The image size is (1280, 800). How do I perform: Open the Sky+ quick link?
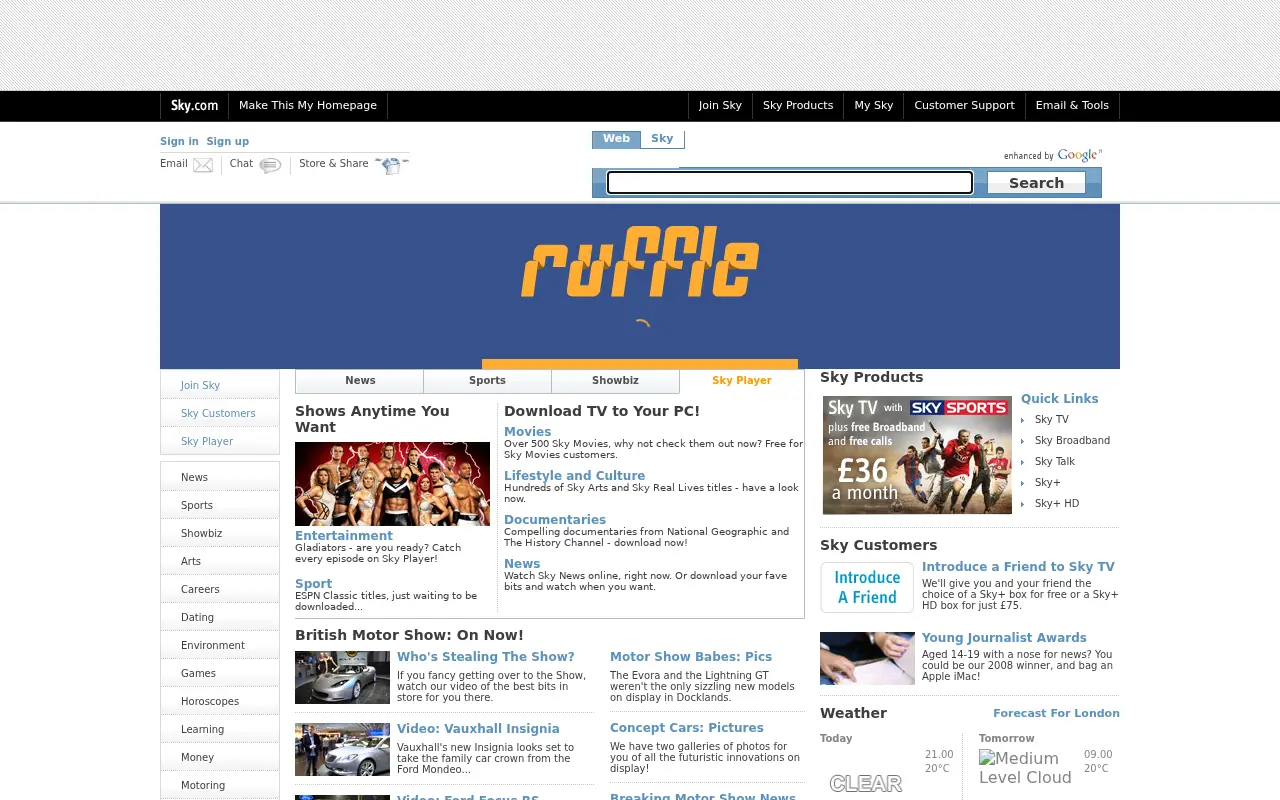point(1048,483)
